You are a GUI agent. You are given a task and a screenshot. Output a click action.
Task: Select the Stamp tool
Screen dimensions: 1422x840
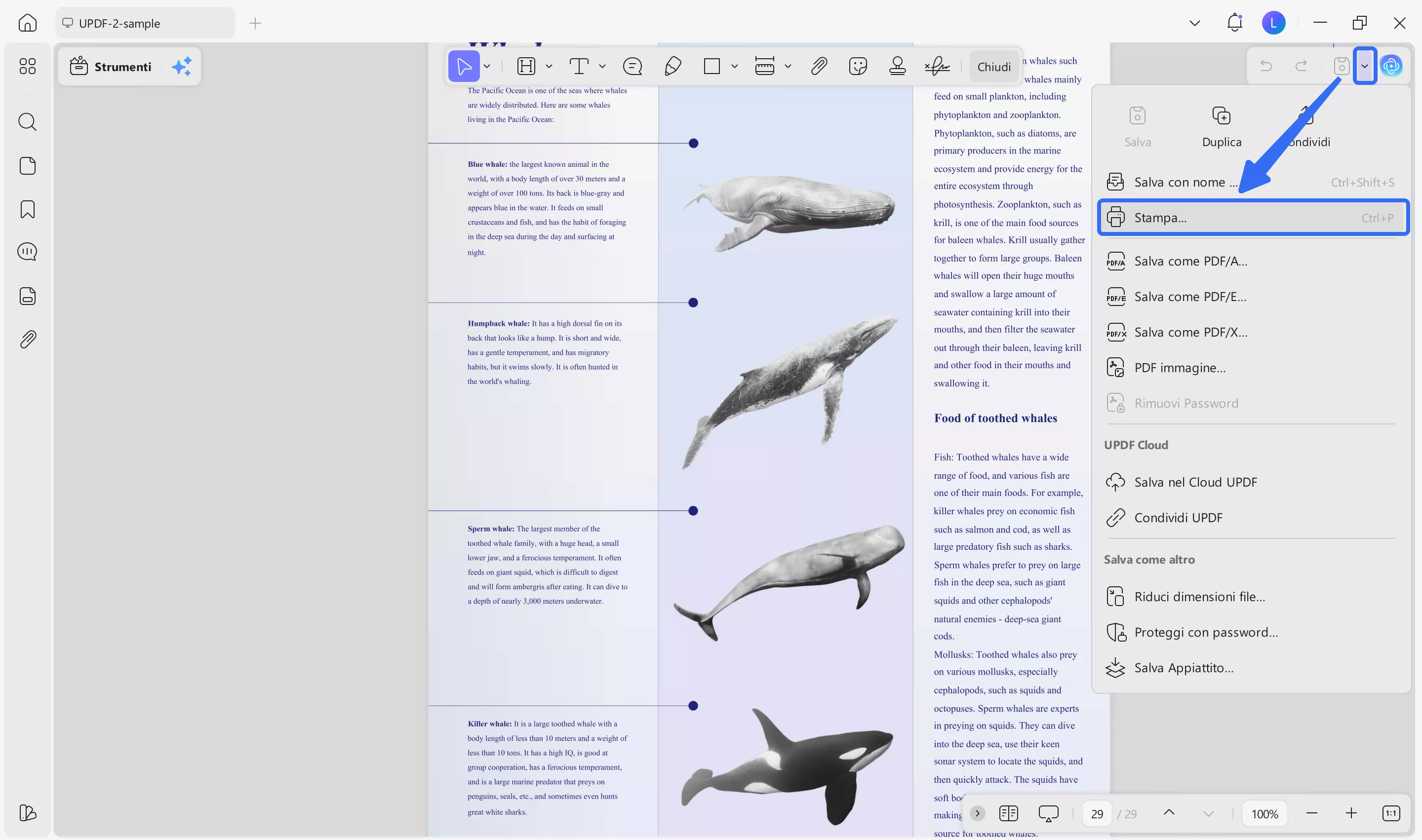897,66
